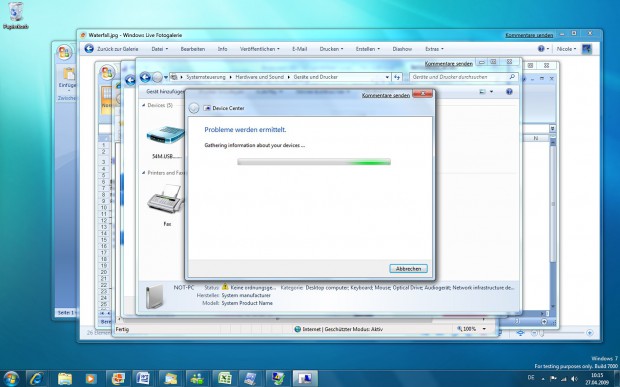
Task: Switch to Word in the taskbar
Action: (143, 379)
